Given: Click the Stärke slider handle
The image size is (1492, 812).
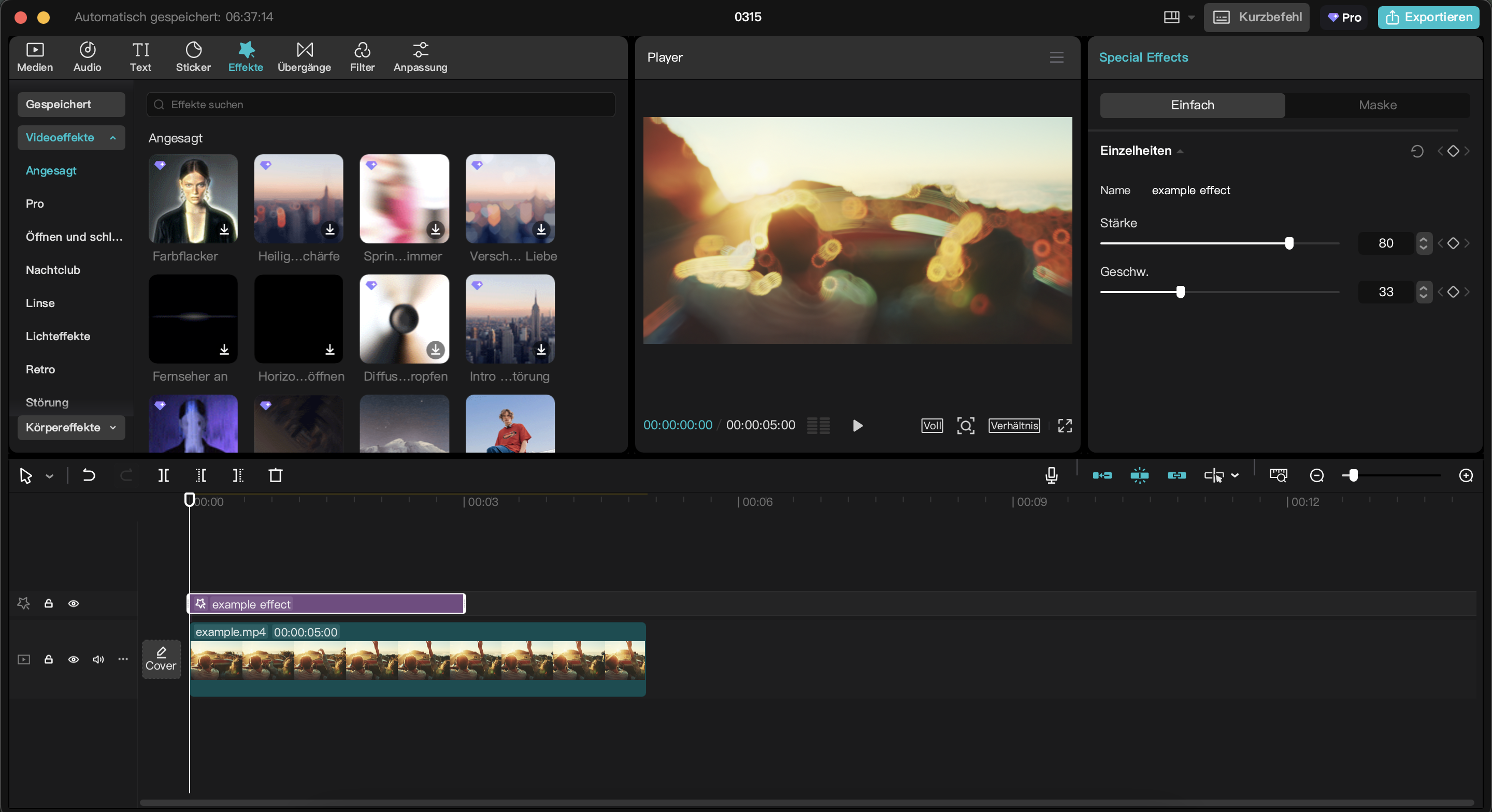Looking at the screenshot, I should pos(1289,243).
